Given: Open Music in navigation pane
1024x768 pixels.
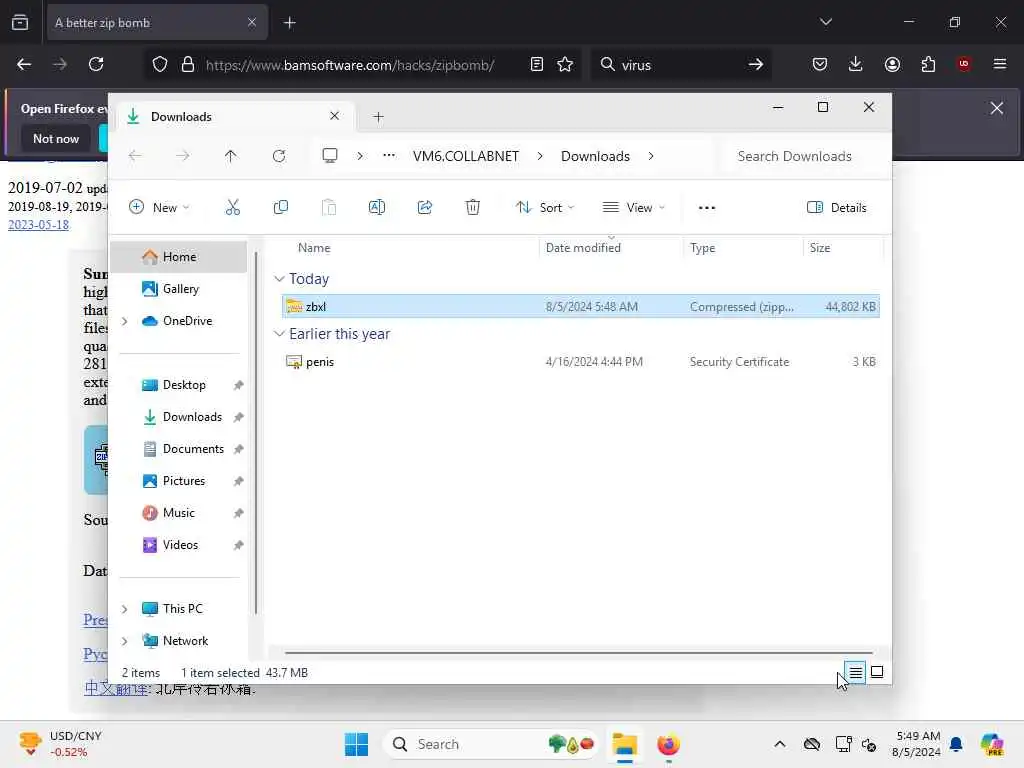Looking at the screenshot, I should (178, 513).
